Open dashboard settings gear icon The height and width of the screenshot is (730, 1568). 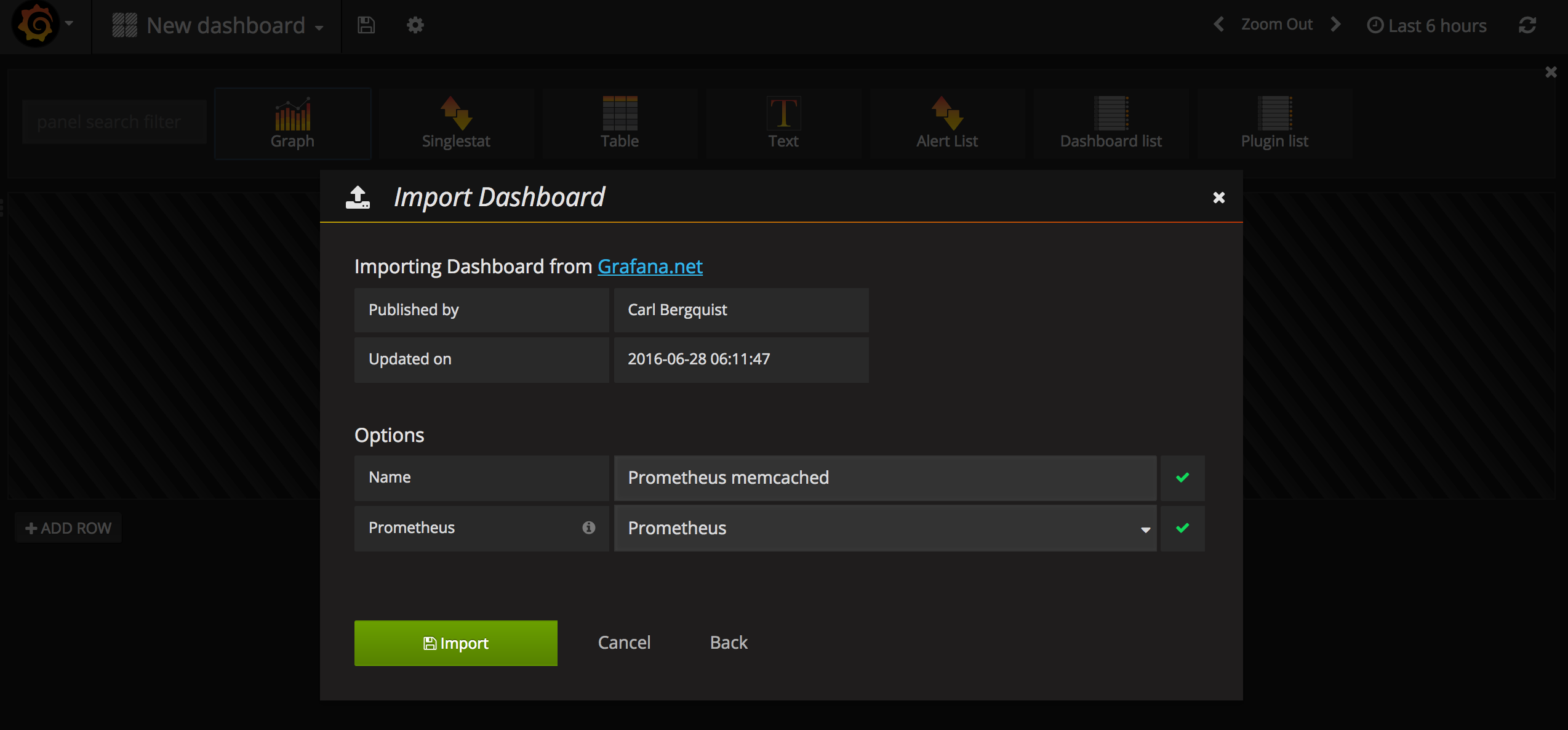click(415, 25)
